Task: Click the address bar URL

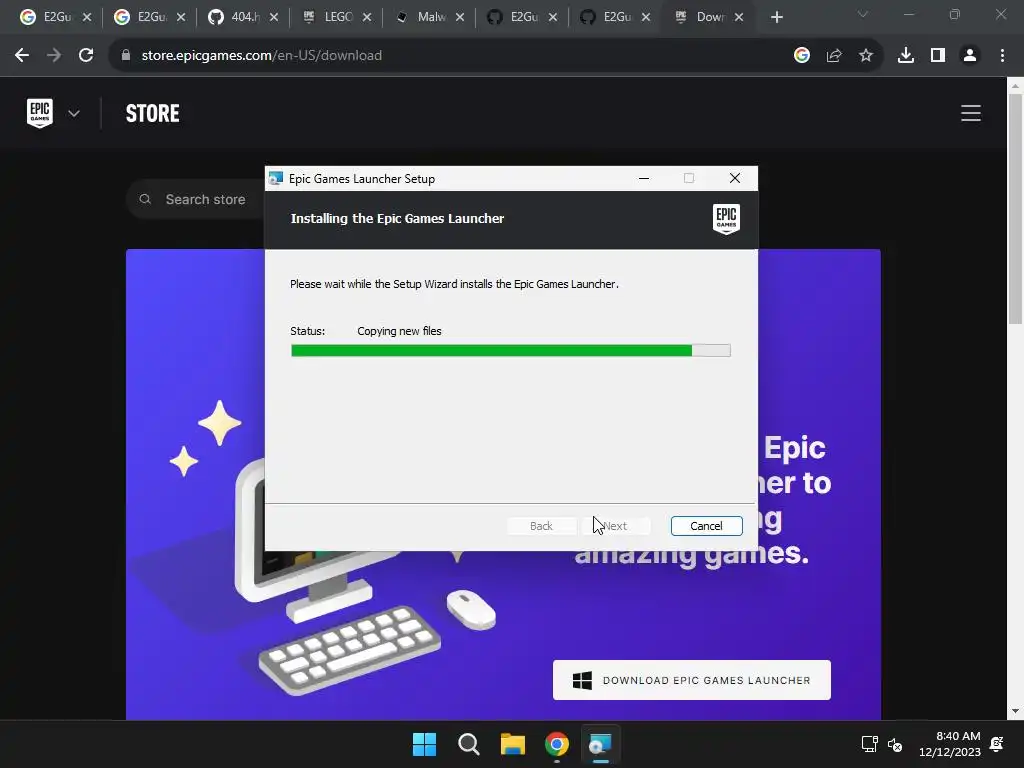Action: [x=261, y=56]
